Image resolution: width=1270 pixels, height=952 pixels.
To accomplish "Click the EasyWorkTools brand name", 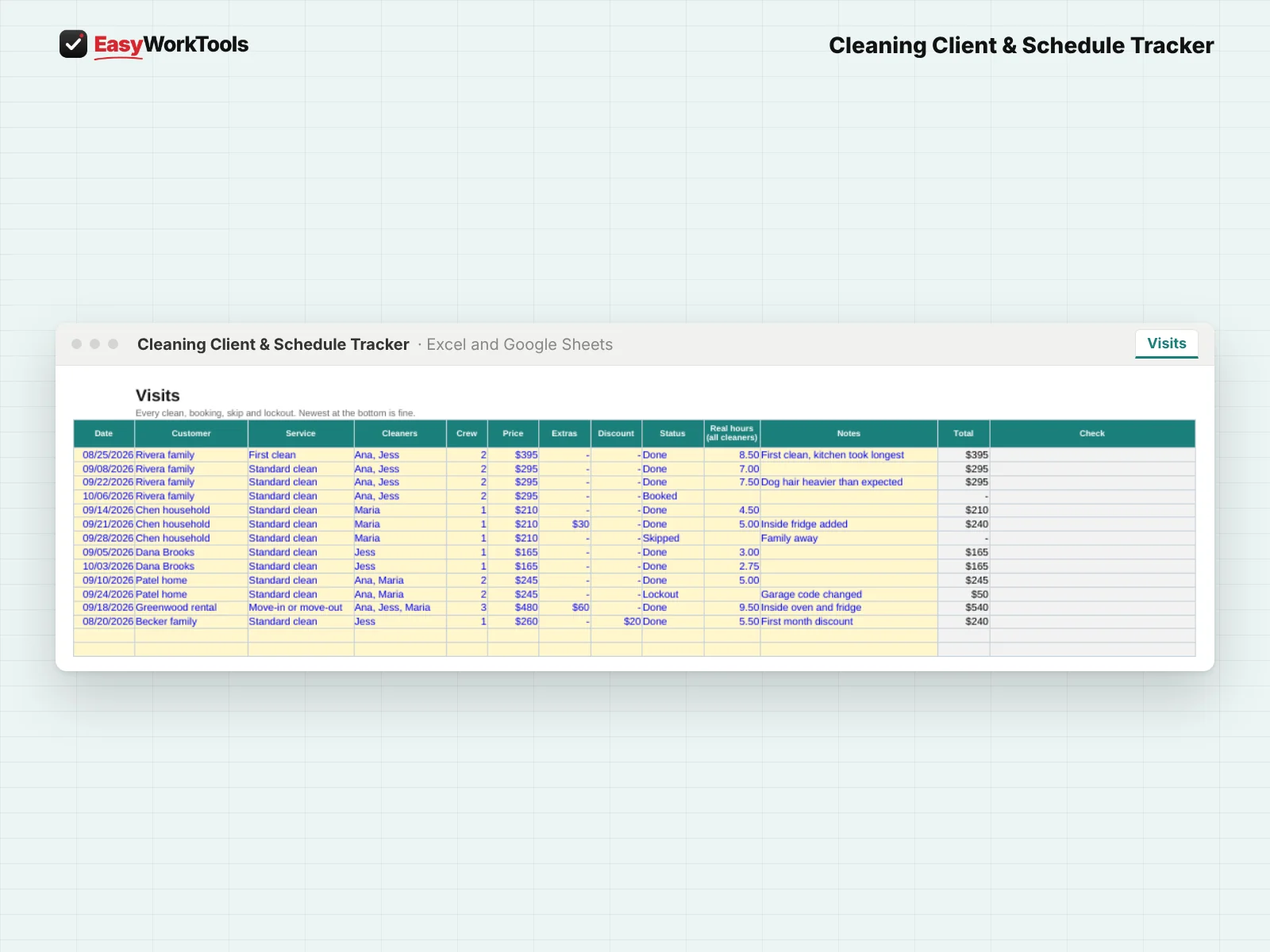I will click(x=171, y=44).
